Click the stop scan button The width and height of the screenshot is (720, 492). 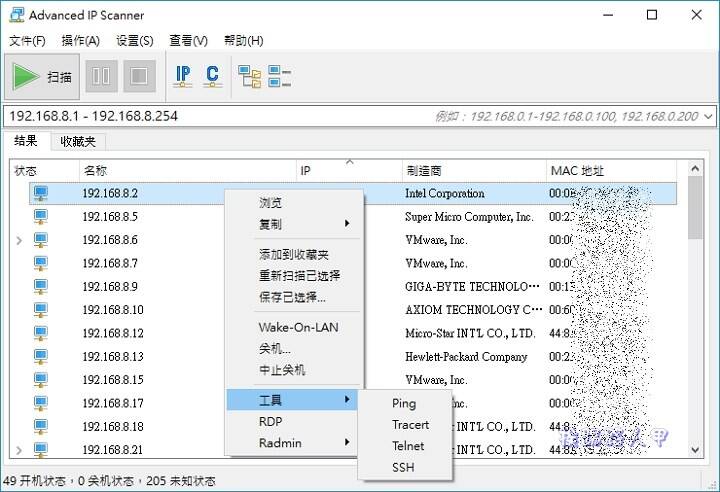point(139,76)
